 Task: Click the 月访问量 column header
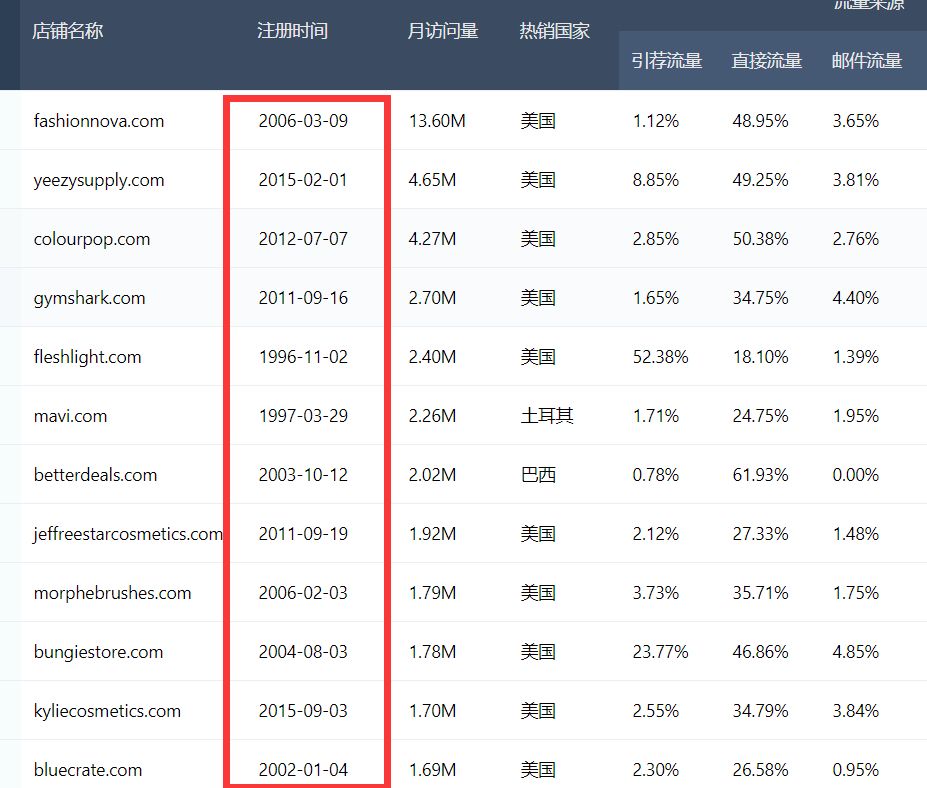click(x=443, y=31)
